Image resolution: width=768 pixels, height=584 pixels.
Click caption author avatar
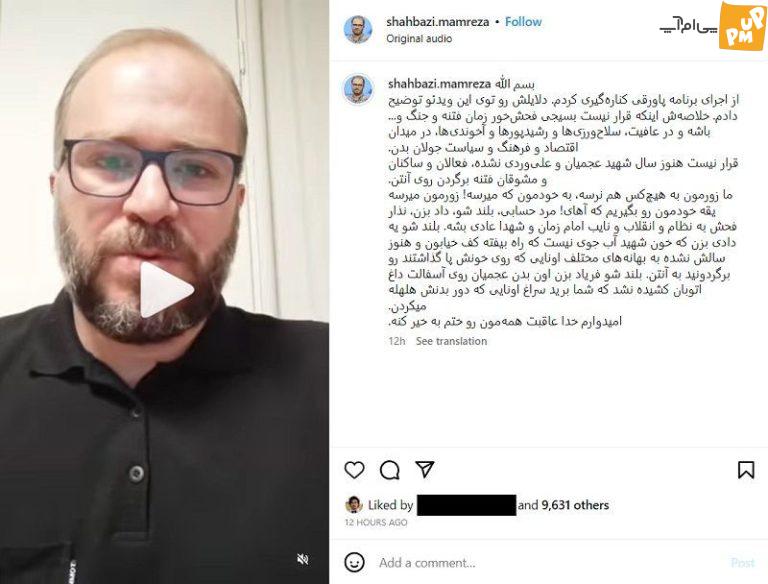[x=358, y=89]
